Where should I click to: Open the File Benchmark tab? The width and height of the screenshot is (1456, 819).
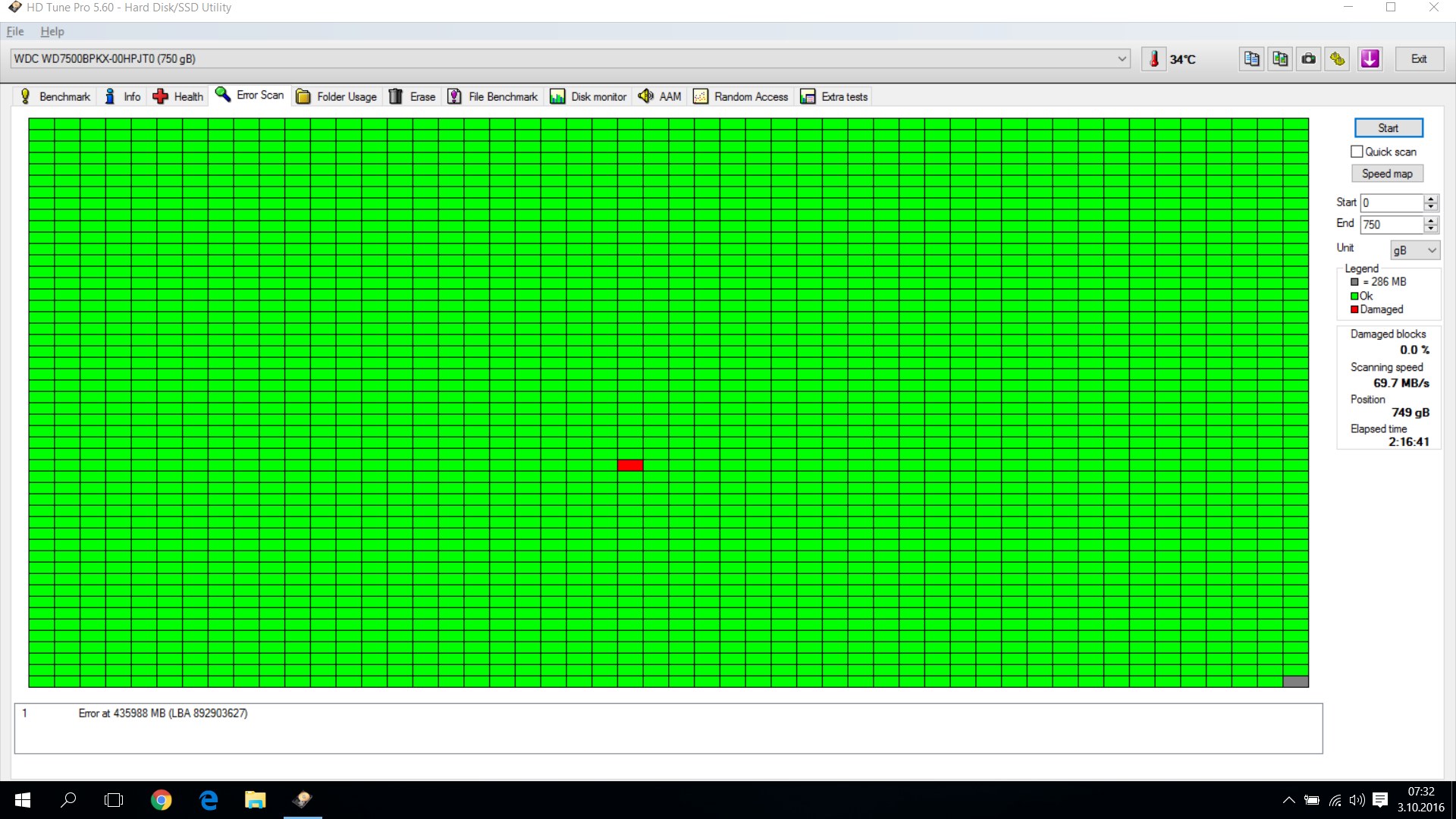coord(493,96)
